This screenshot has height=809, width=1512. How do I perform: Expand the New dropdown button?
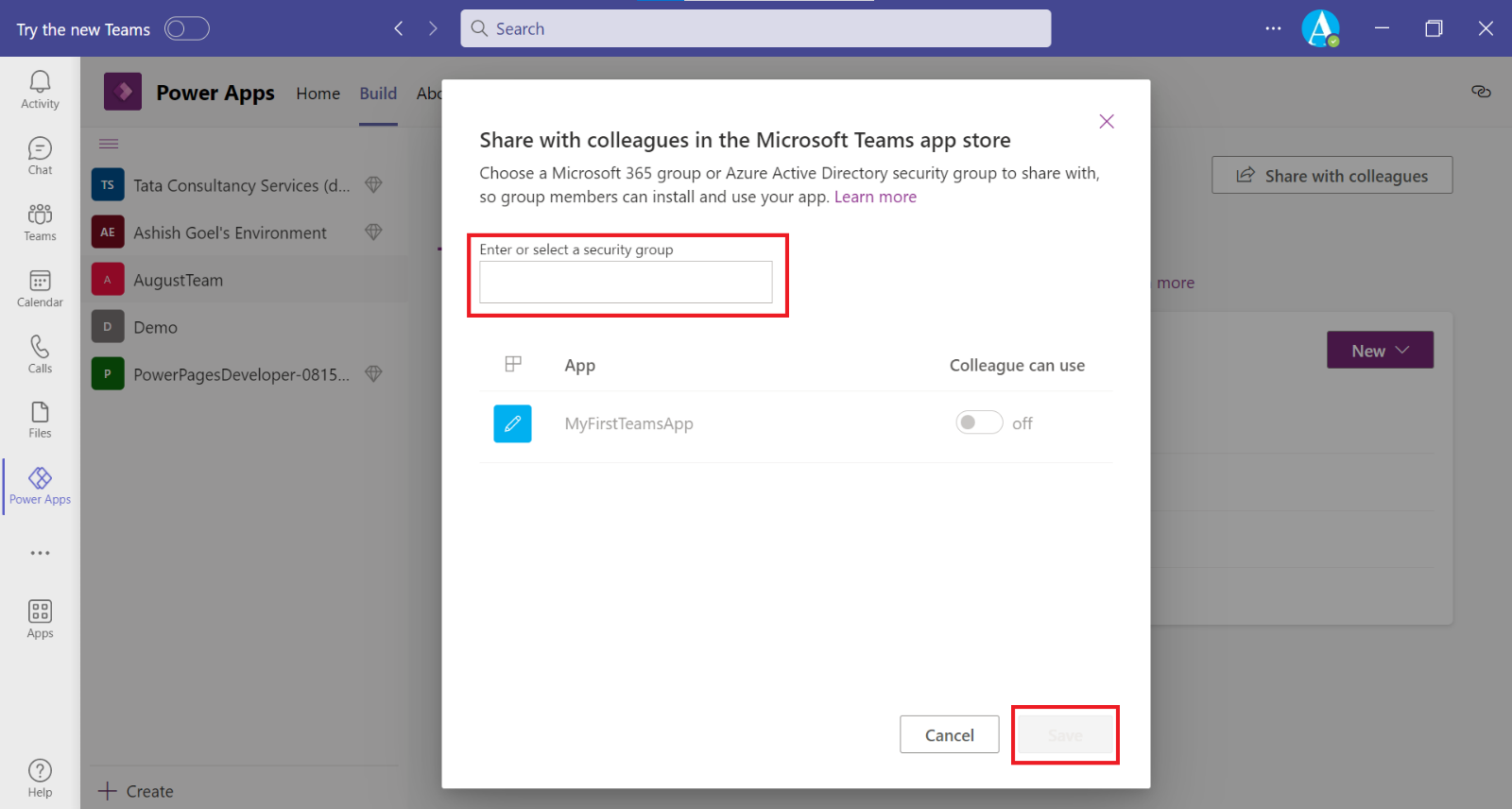[x=1379, y=351]
